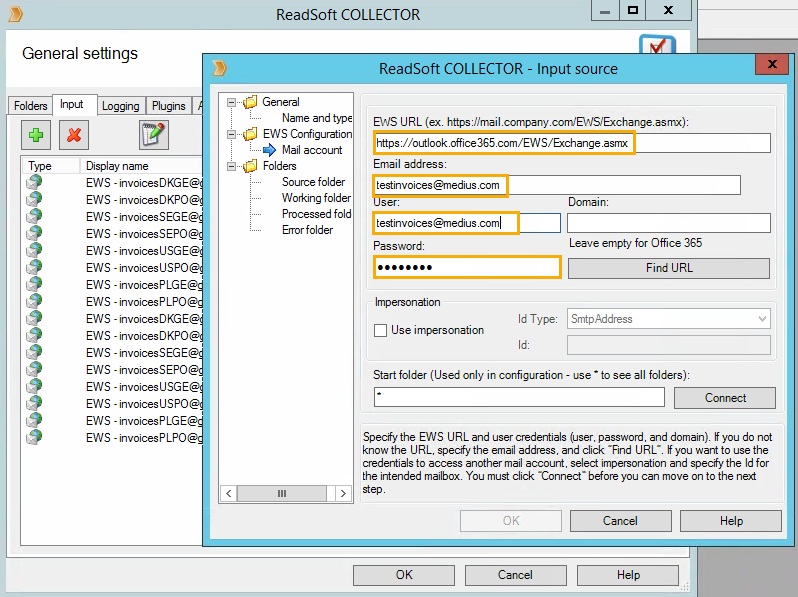The width and height of the screenshot is (798, 597).
Task: Click the Password input field
Action: pyautogui.click(x=467, y=267)
